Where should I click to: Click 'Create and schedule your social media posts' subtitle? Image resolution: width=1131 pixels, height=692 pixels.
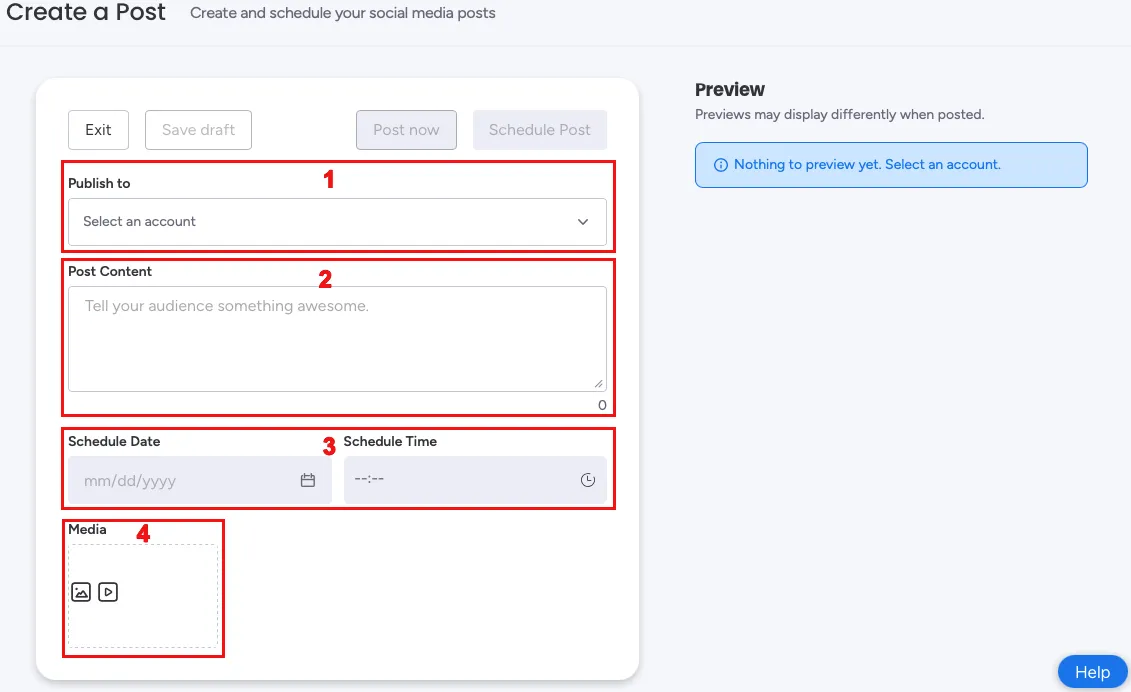343,13
